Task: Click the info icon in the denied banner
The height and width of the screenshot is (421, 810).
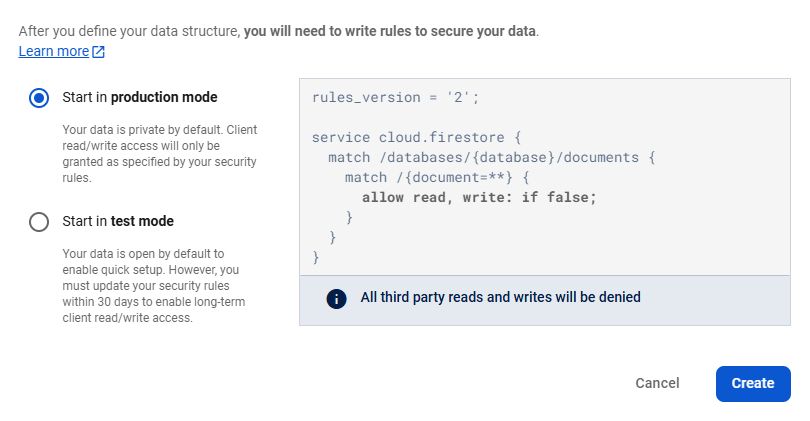Action: pos(337,298)
